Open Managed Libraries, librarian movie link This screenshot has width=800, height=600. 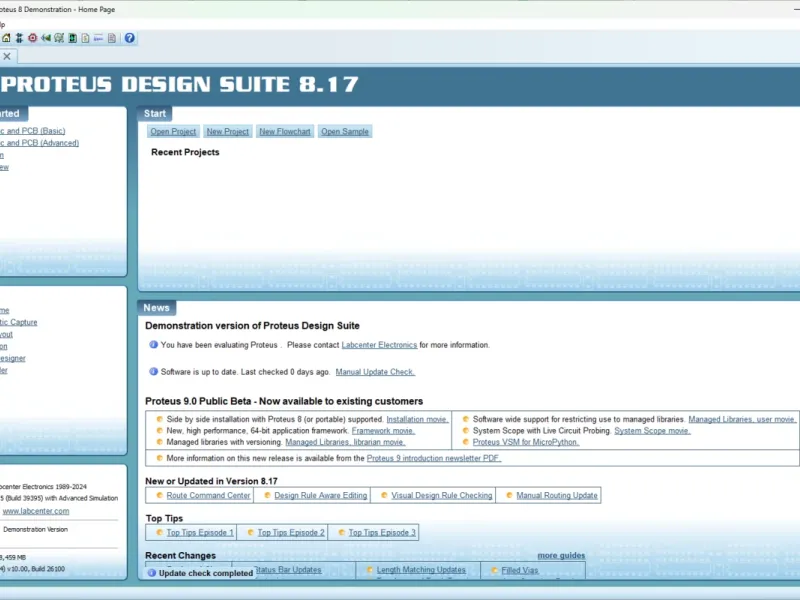coord(345,442)
